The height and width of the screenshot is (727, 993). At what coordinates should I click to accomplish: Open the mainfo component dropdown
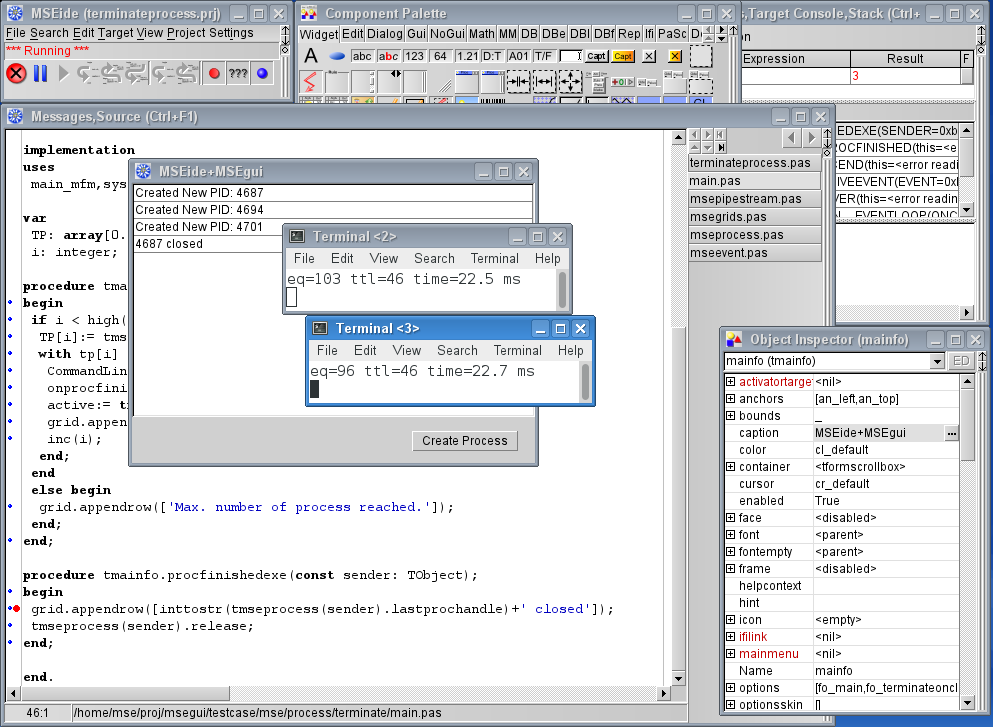937,361
